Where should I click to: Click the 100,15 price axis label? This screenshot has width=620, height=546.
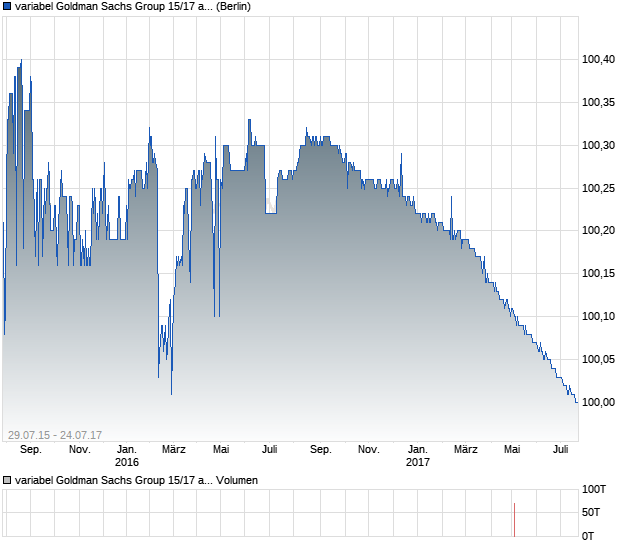pyautogui.click(x=598, y=273)
